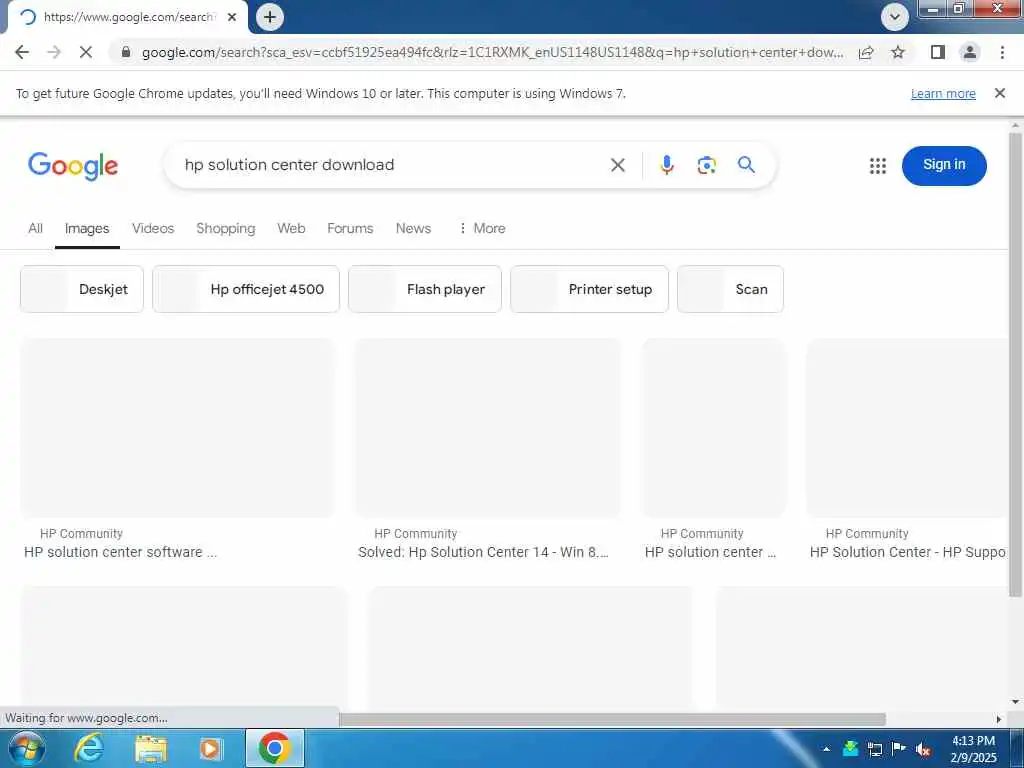Viewport: 1024px width, 768px height.
Task: Show hidden tray icons arrow
Action: click(826, 749)
